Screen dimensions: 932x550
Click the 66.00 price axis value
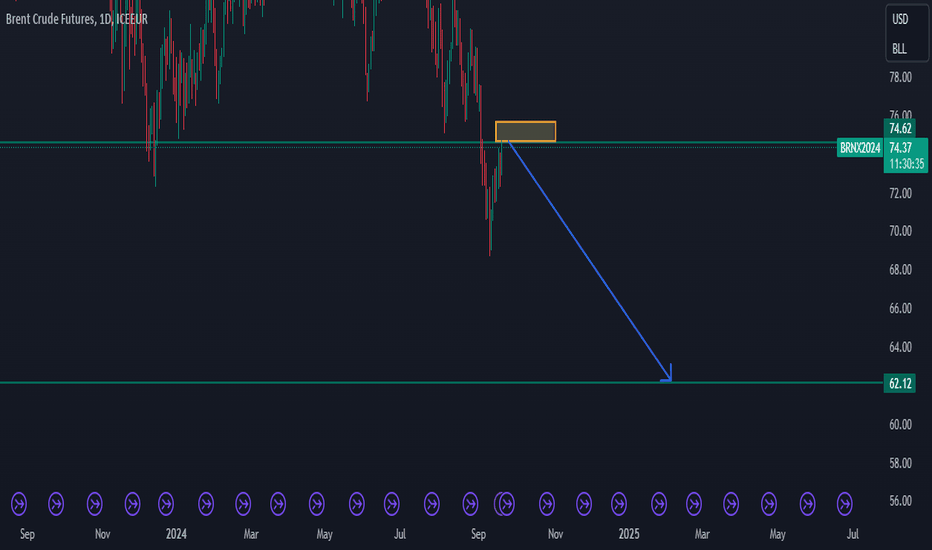pos(900,308)
